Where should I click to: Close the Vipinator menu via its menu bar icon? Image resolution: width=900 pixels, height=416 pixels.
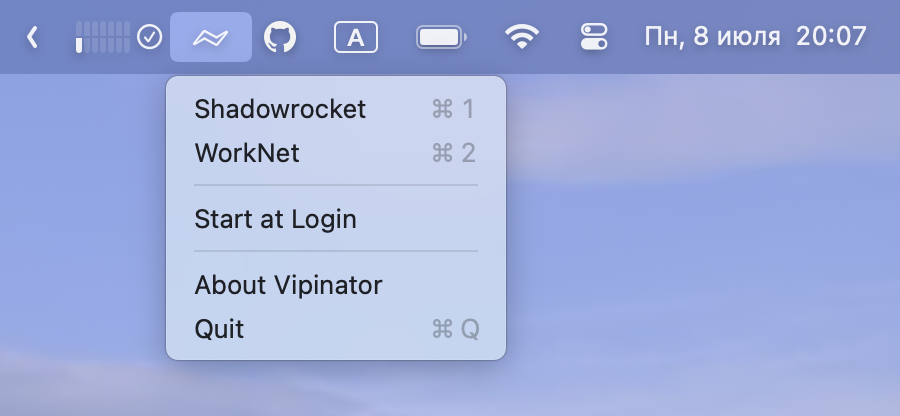coord(210,38)
